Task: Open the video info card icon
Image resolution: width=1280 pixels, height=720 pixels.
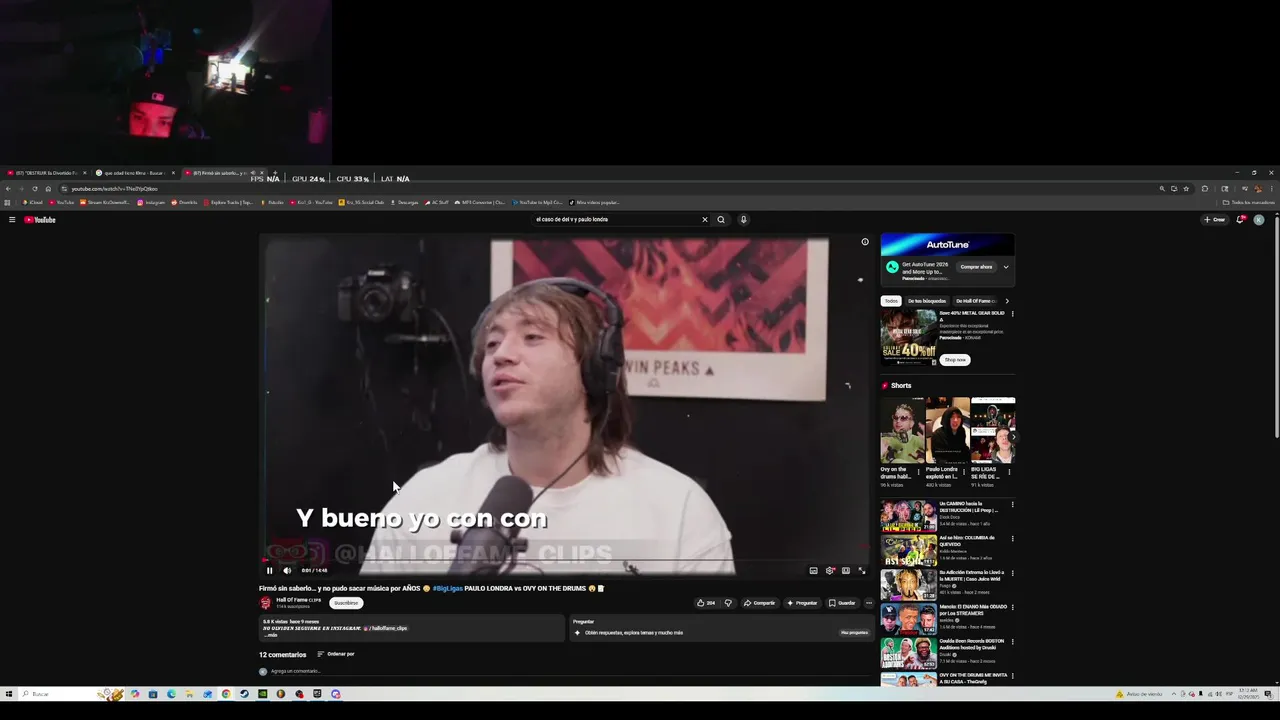Action: click(865, 242)
